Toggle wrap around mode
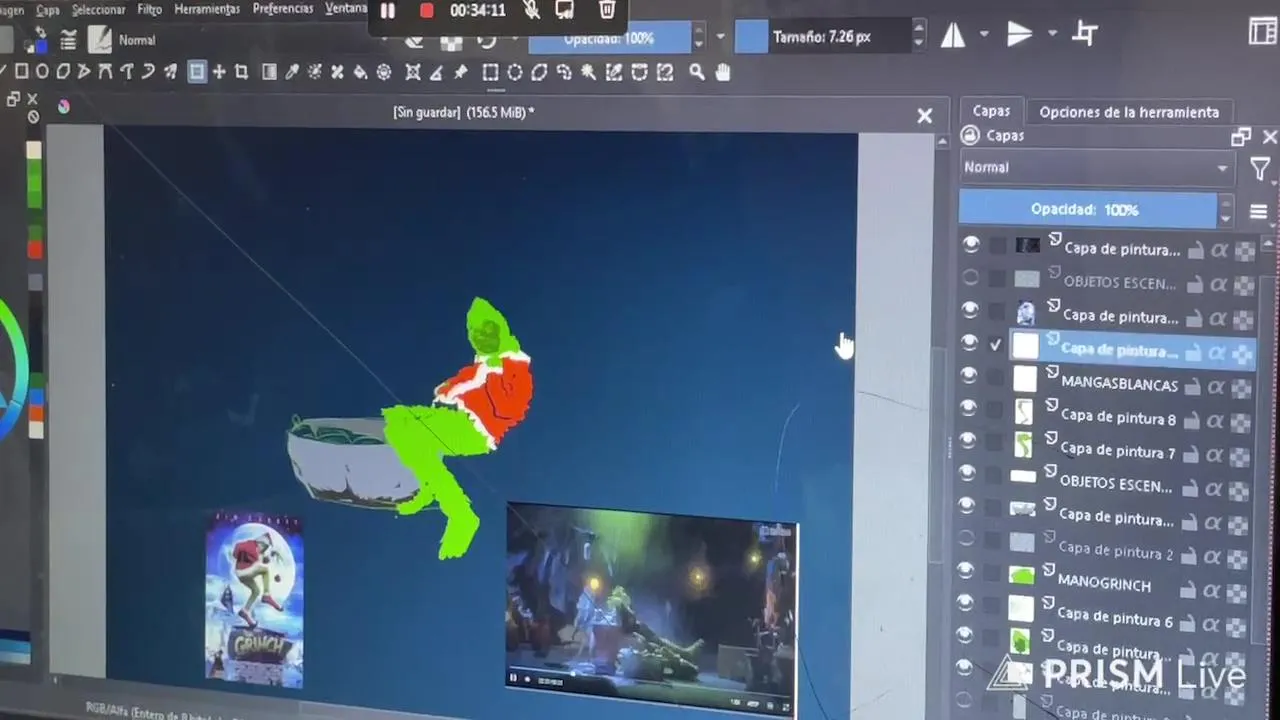 (1085, 34)
